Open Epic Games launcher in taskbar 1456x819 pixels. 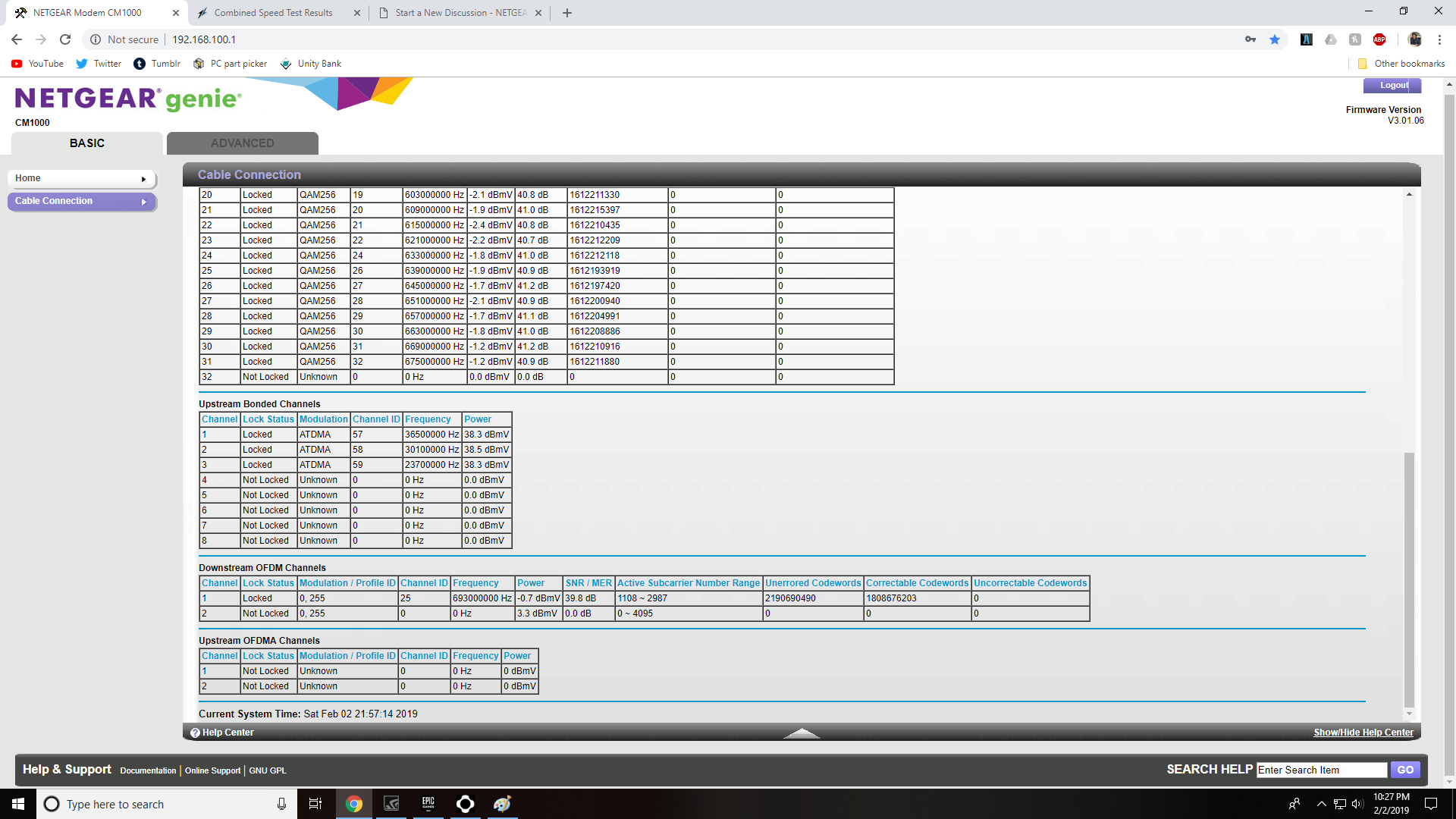click(x=428, y=804)
